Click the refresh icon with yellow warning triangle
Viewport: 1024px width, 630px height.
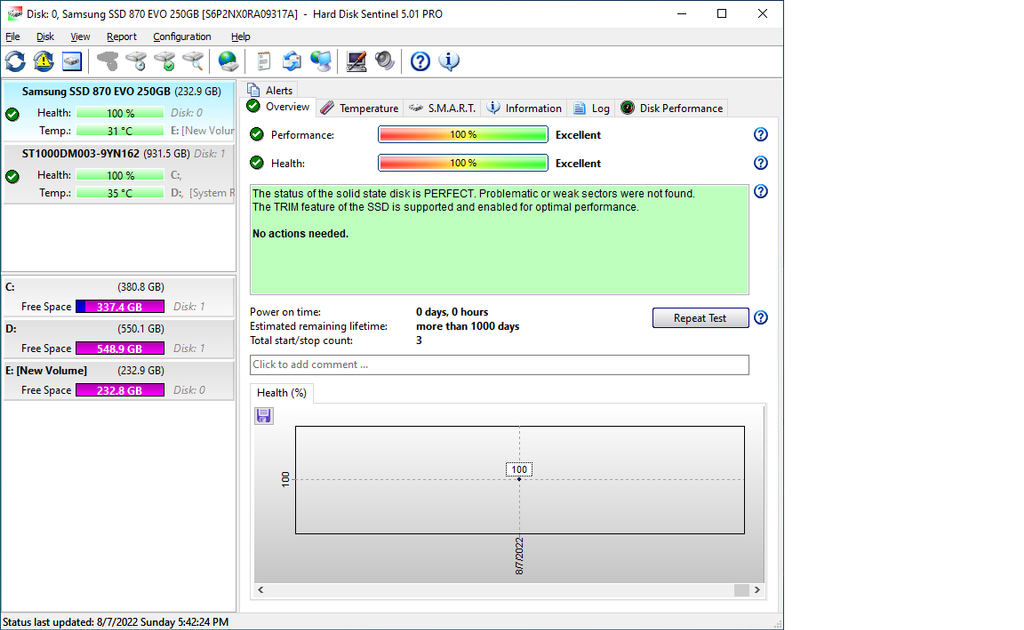coord(44,62)
